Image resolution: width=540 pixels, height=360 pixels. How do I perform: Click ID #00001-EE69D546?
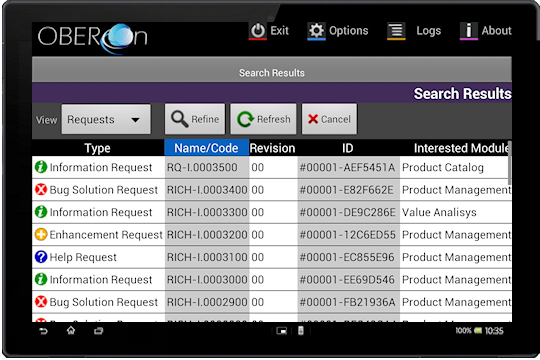pos(347,279)
